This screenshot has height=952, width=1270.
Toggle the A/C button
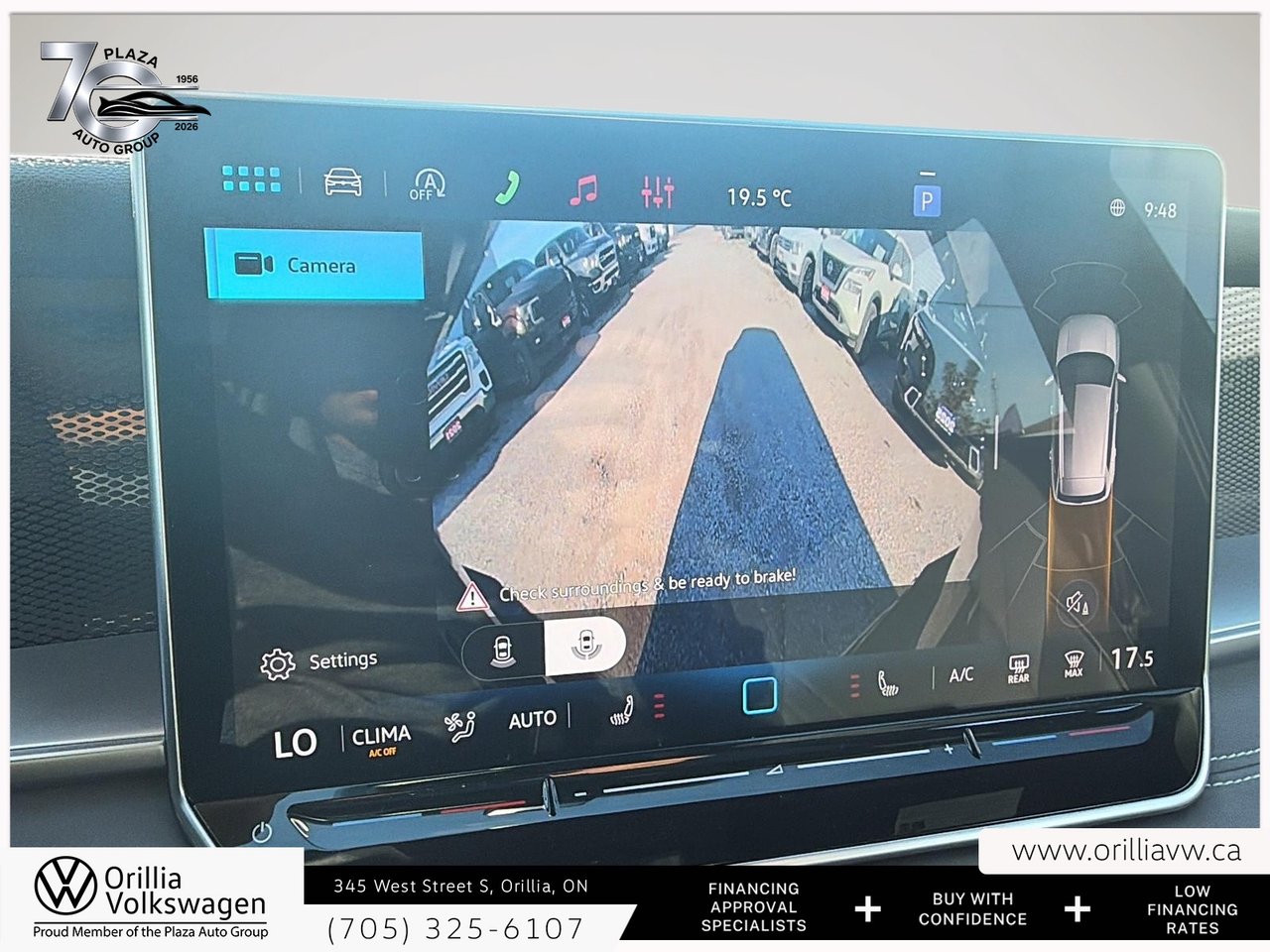pos(961,675)
